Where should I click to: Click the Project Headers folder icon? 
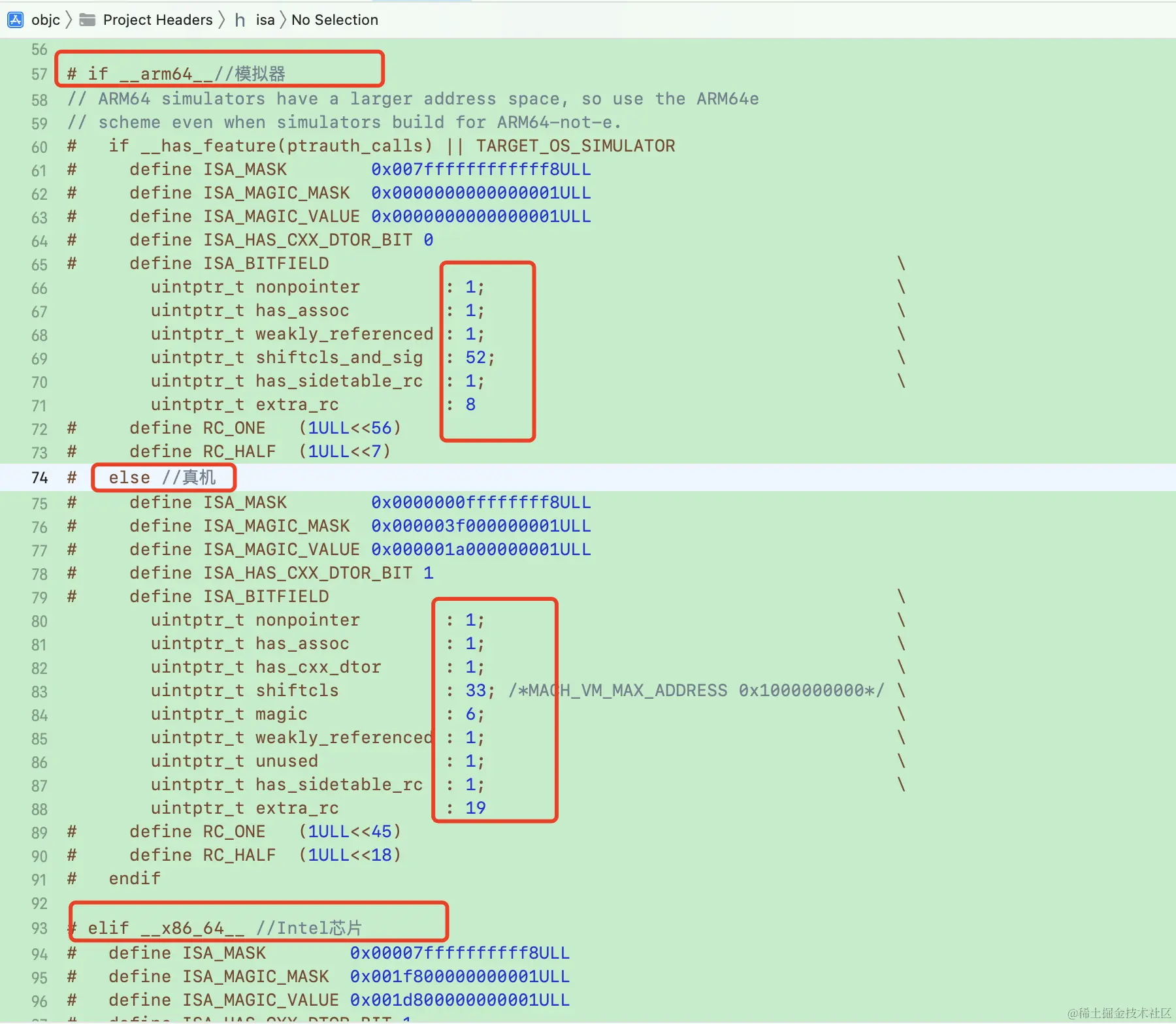(87, 20)
